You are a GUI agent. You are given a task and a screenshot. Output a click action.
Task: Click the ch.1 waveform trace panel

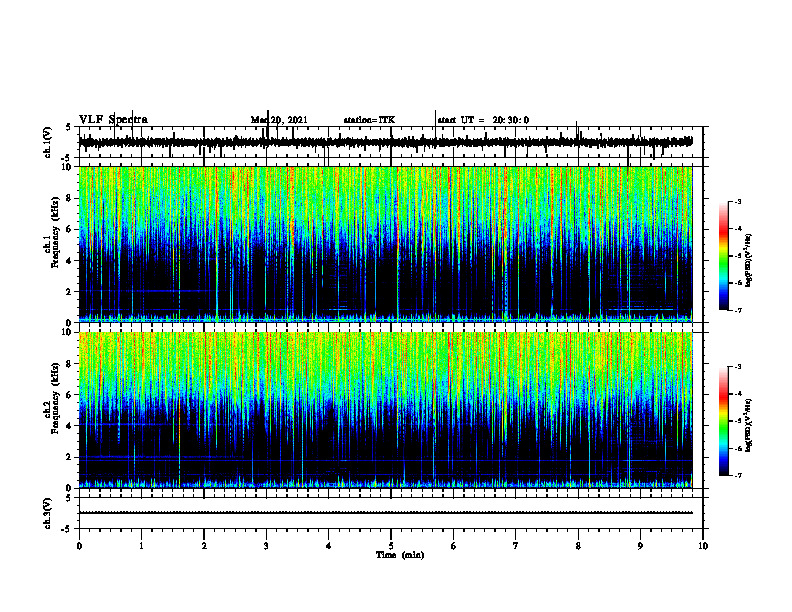pyautogui.click(x=390, y=142)
